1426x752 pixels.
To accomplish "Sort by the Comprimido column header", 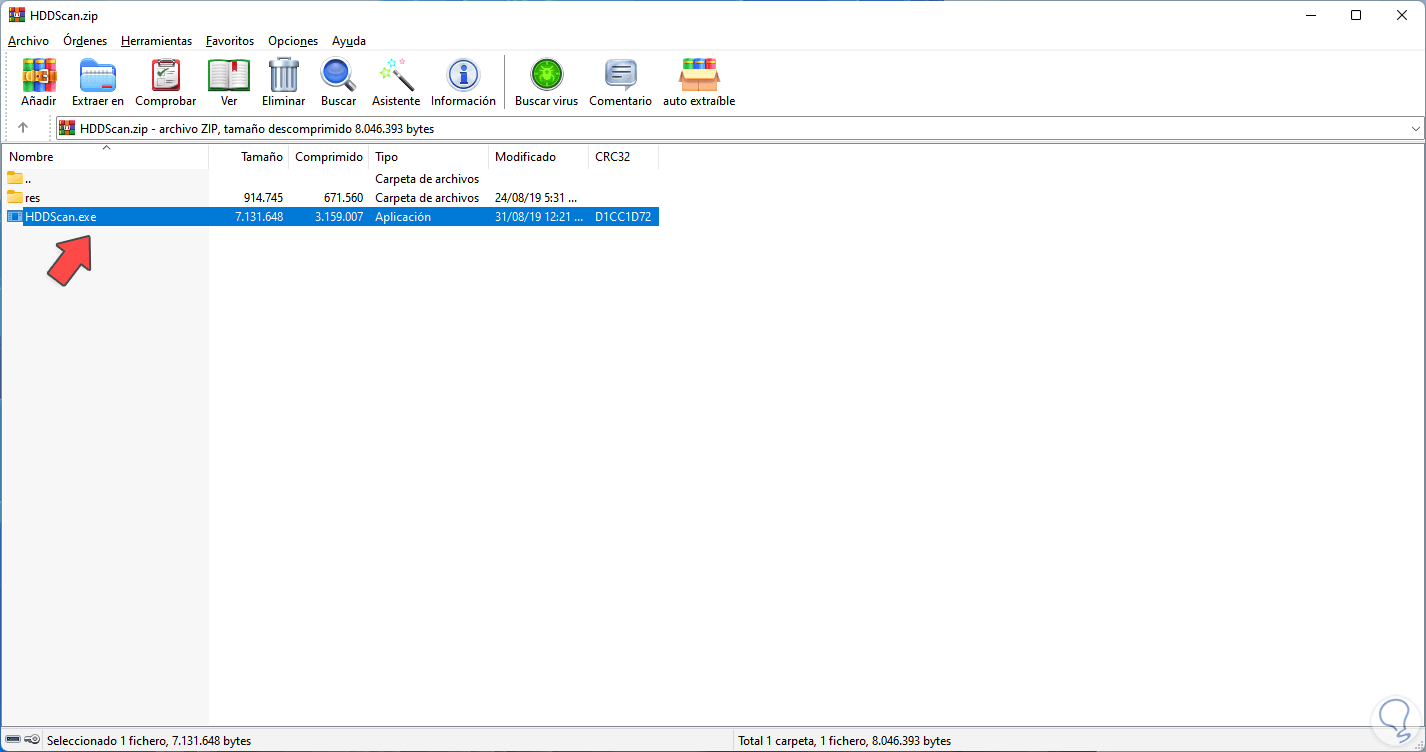I will click(328, 157).
